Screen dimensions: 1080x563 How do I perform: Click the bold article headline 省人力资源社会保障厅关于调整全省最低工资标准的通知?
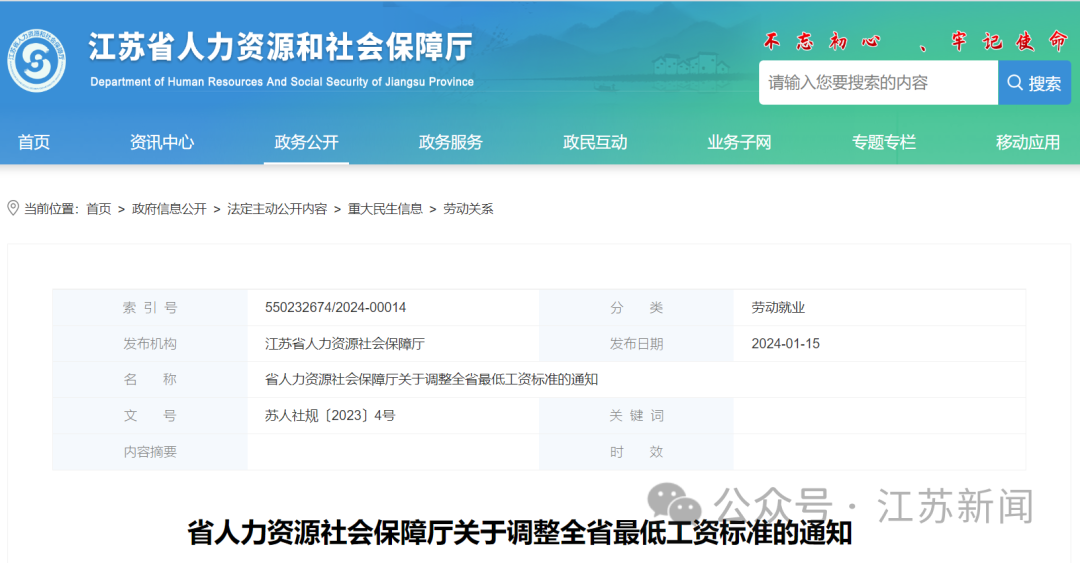pyautogui.click(x=520, y=533)
